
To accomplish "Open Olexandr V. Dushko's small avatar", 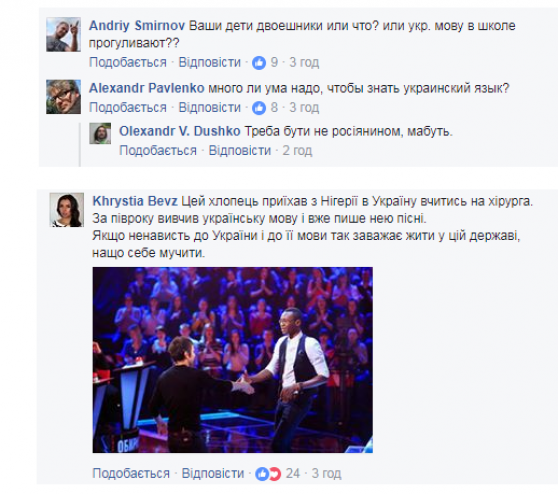I will pyautogui.click(x=100, y=133).
